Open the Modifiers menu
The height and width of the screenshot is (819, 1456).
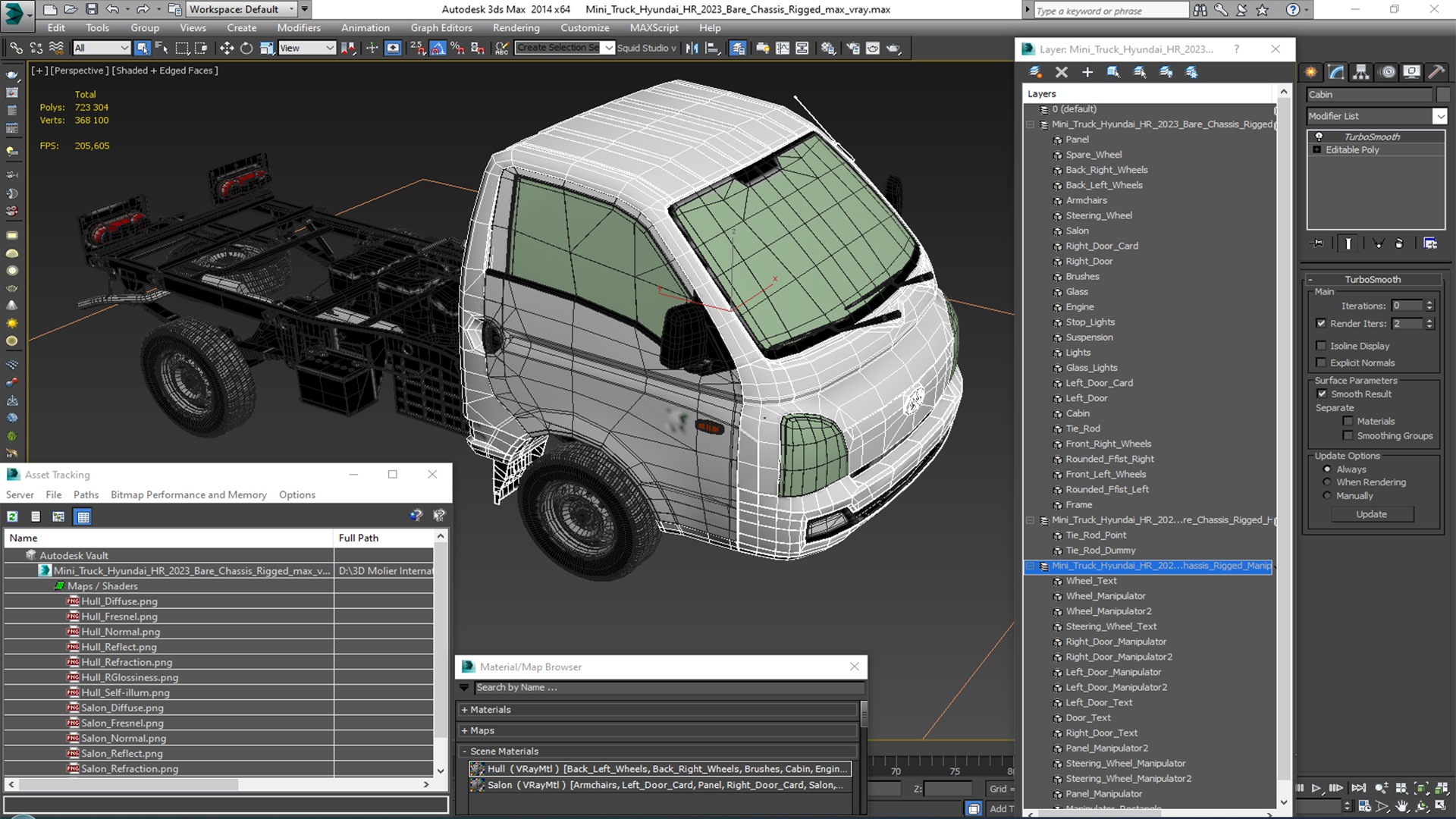pos(299,28)
